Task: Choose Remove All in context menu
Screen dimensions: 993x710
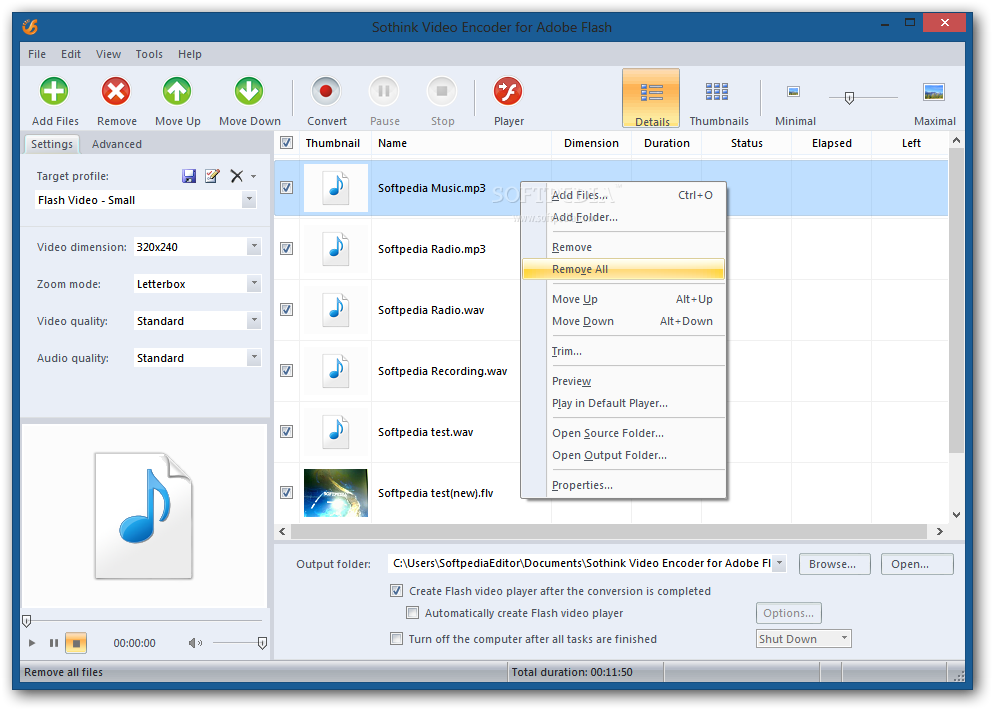Action: pos(623,269)
